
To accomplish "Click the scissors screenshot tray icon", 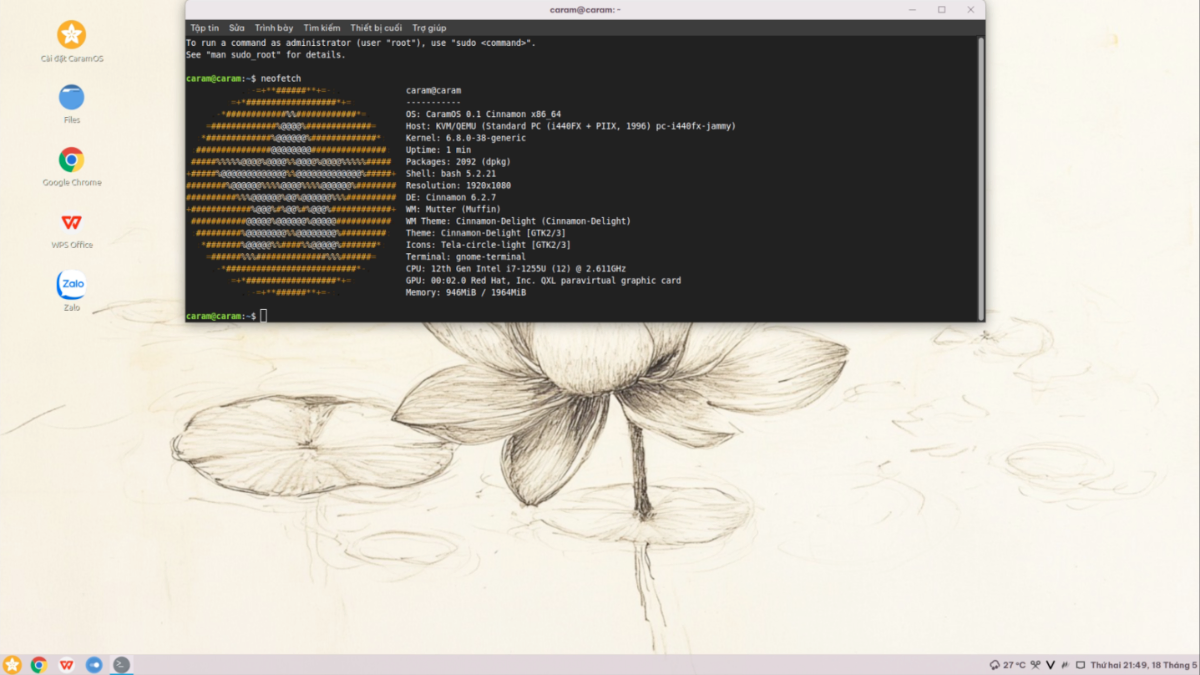I will [1035, 665].
